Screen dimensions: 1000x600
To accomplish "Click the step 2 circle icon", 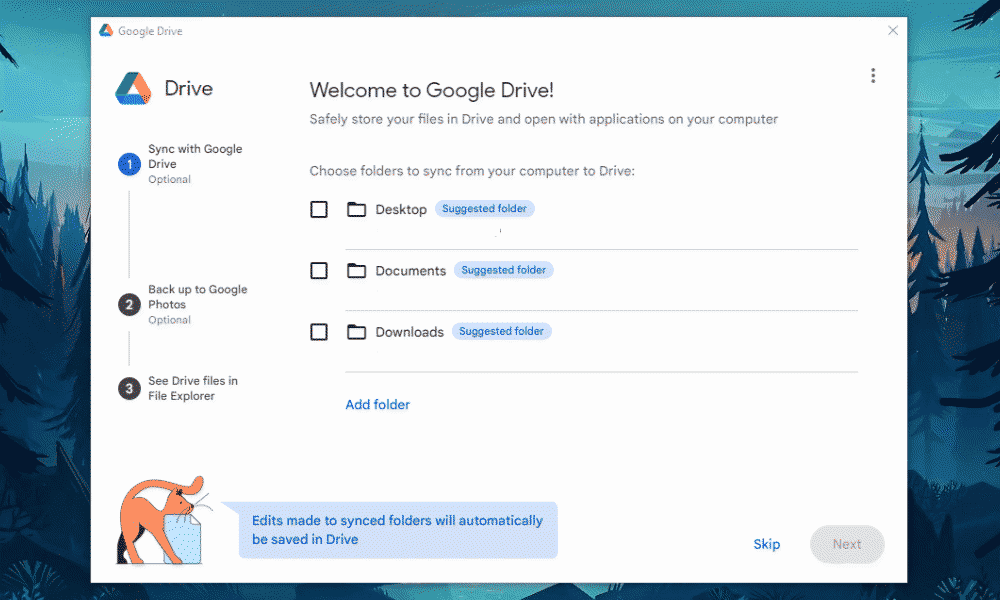I will (129, 305).
